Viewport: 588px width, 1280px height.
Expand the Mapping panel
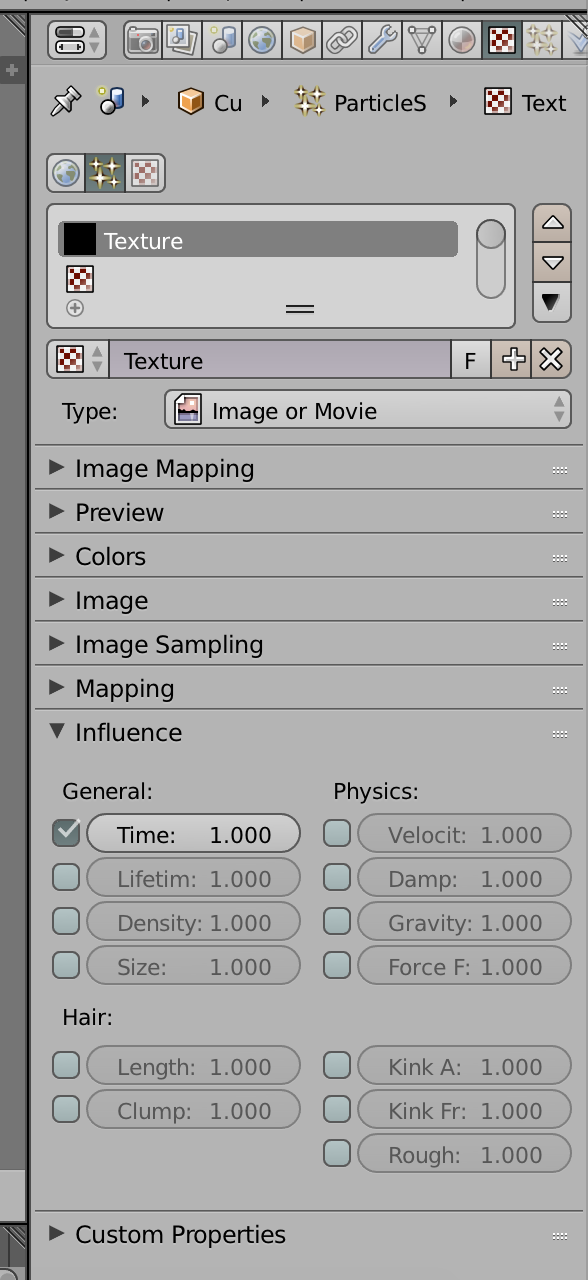coord(308,688)
